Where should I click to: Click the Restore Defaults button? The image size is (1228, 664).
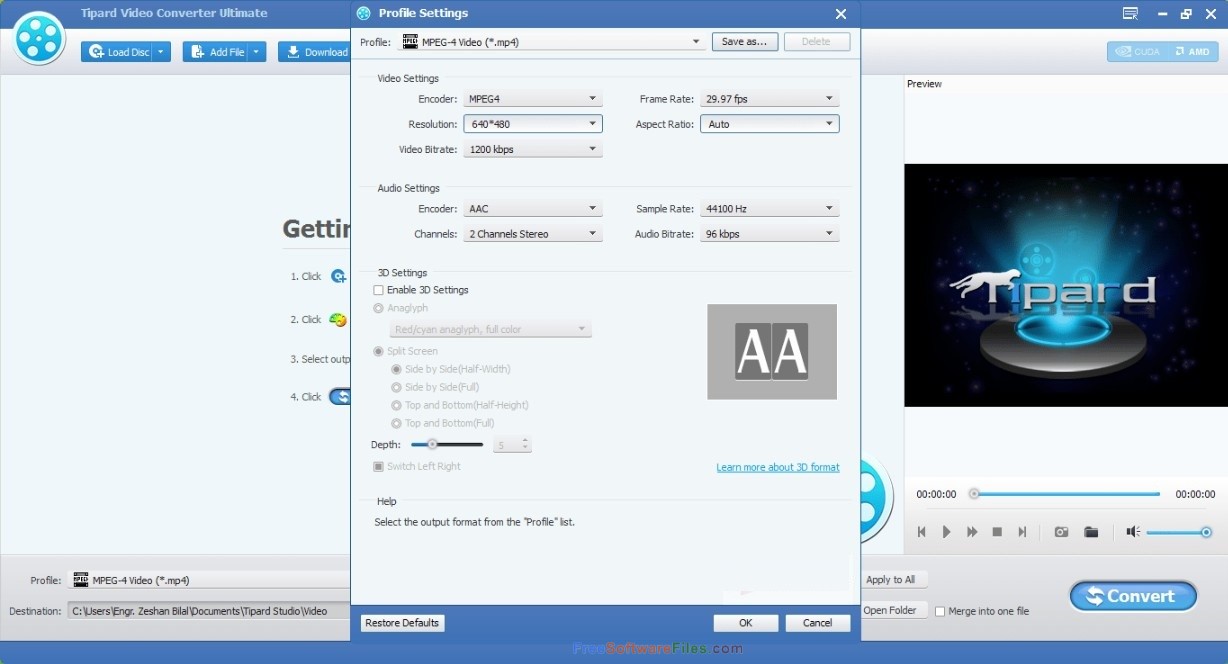(x=402, y=623)
